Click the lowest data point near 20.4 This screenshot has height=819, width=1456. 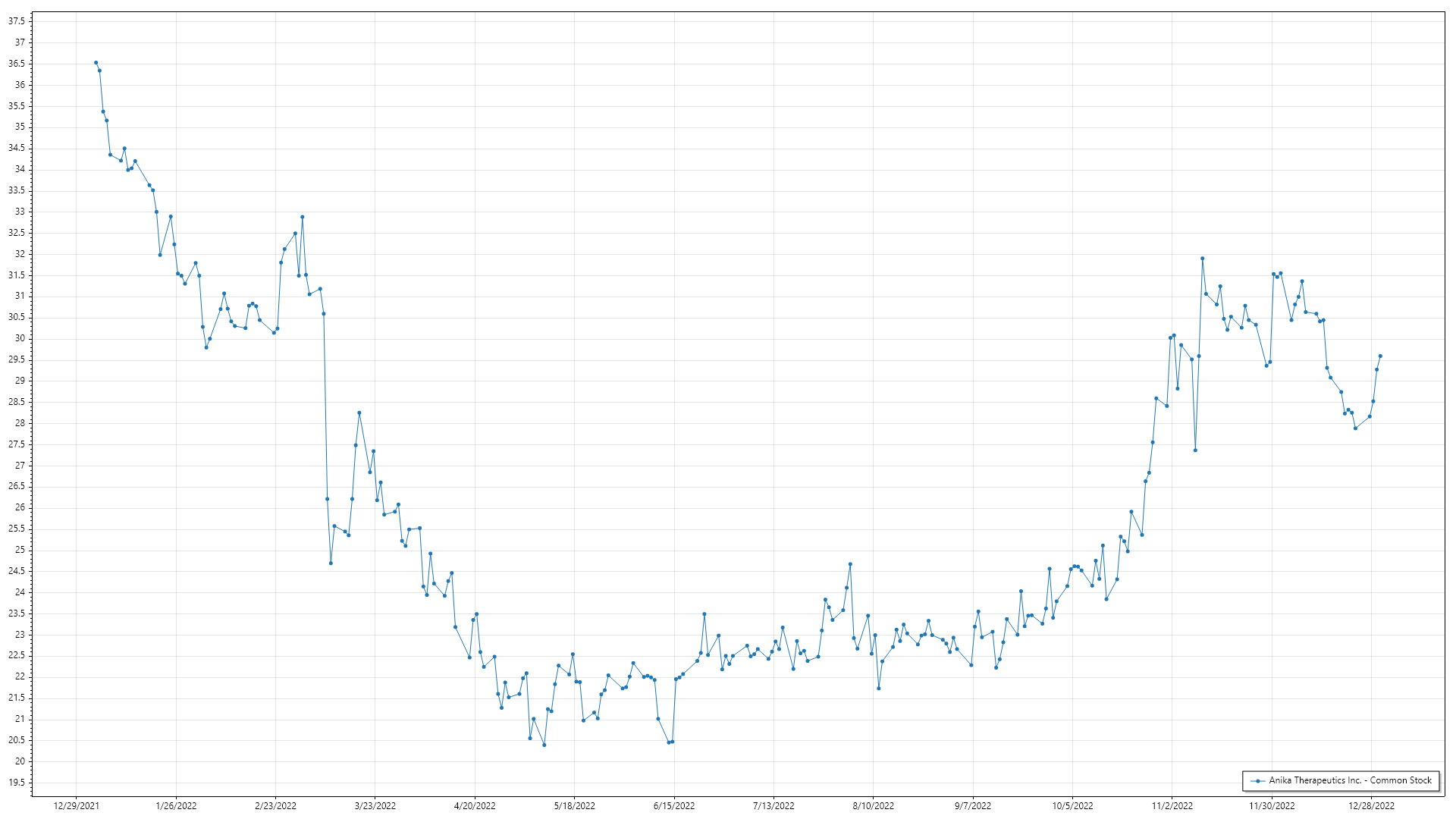point(544,745)
